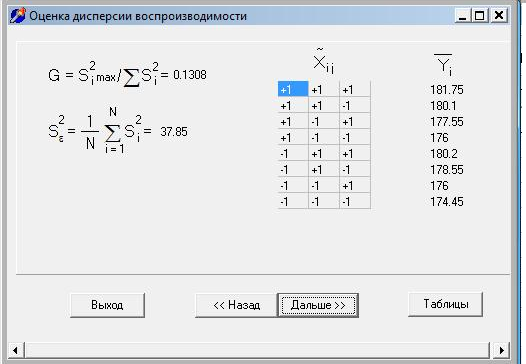This screenshot has height=364, width=526.
Task: Maximize the Оценка дисперсии window
Action: (x=480, y=15)
